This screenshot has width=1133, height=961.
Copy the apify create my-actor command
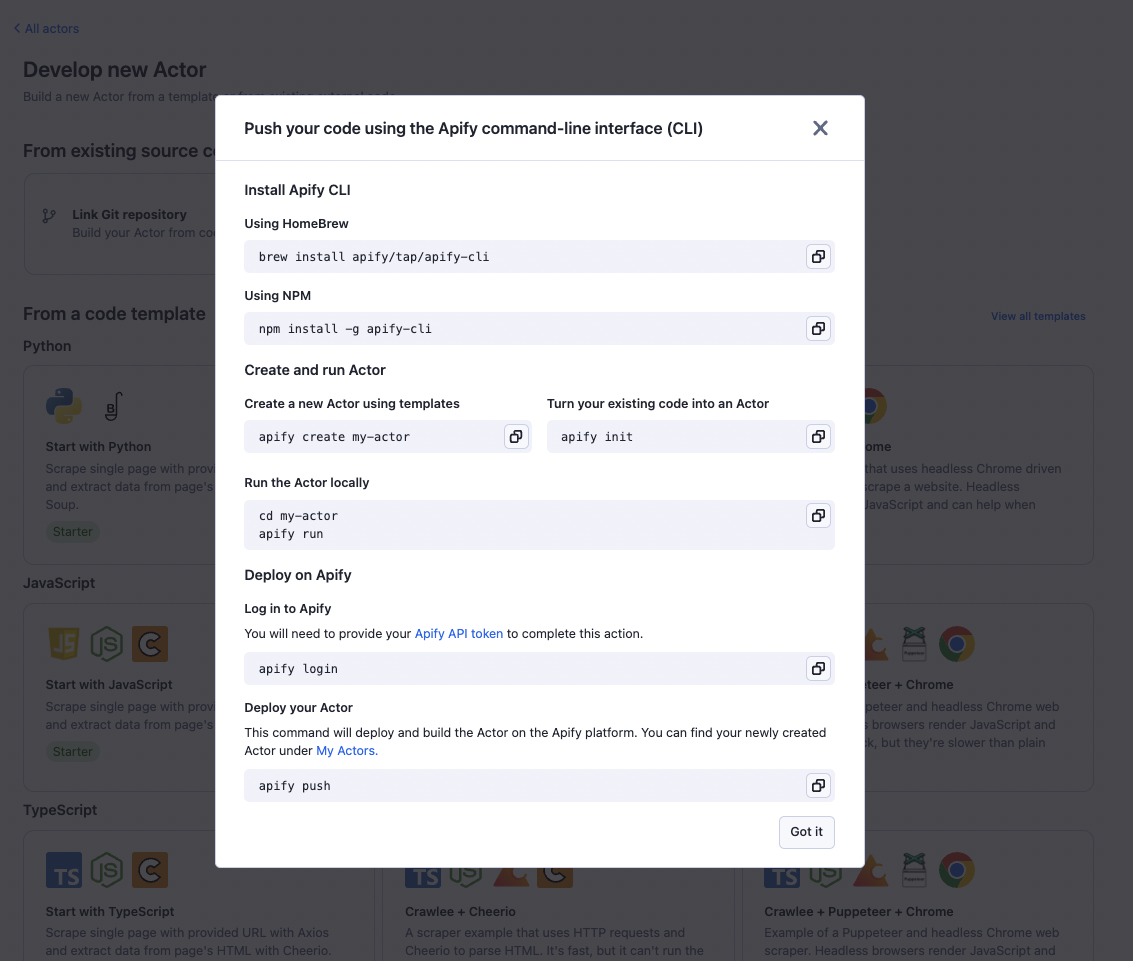coord(516,437)
